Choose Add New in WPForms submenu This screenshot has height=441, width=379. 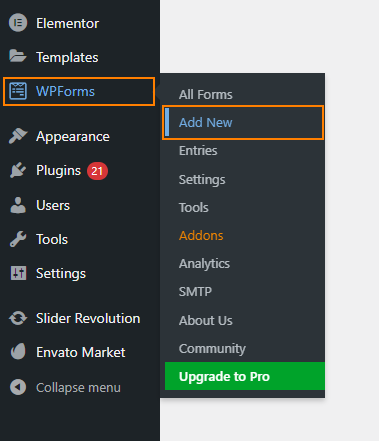(243, 122)
